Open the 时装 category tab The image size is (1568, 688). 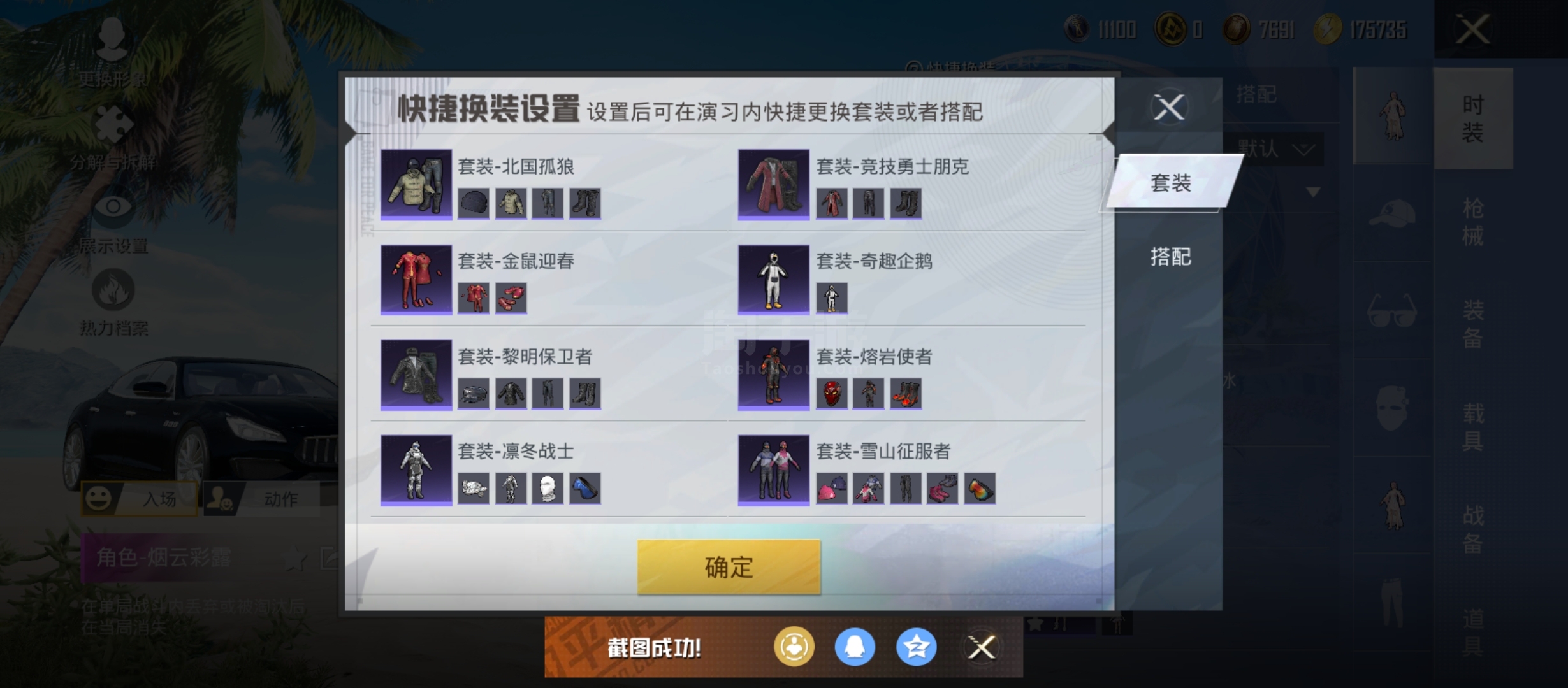[x=1473, y=118]
